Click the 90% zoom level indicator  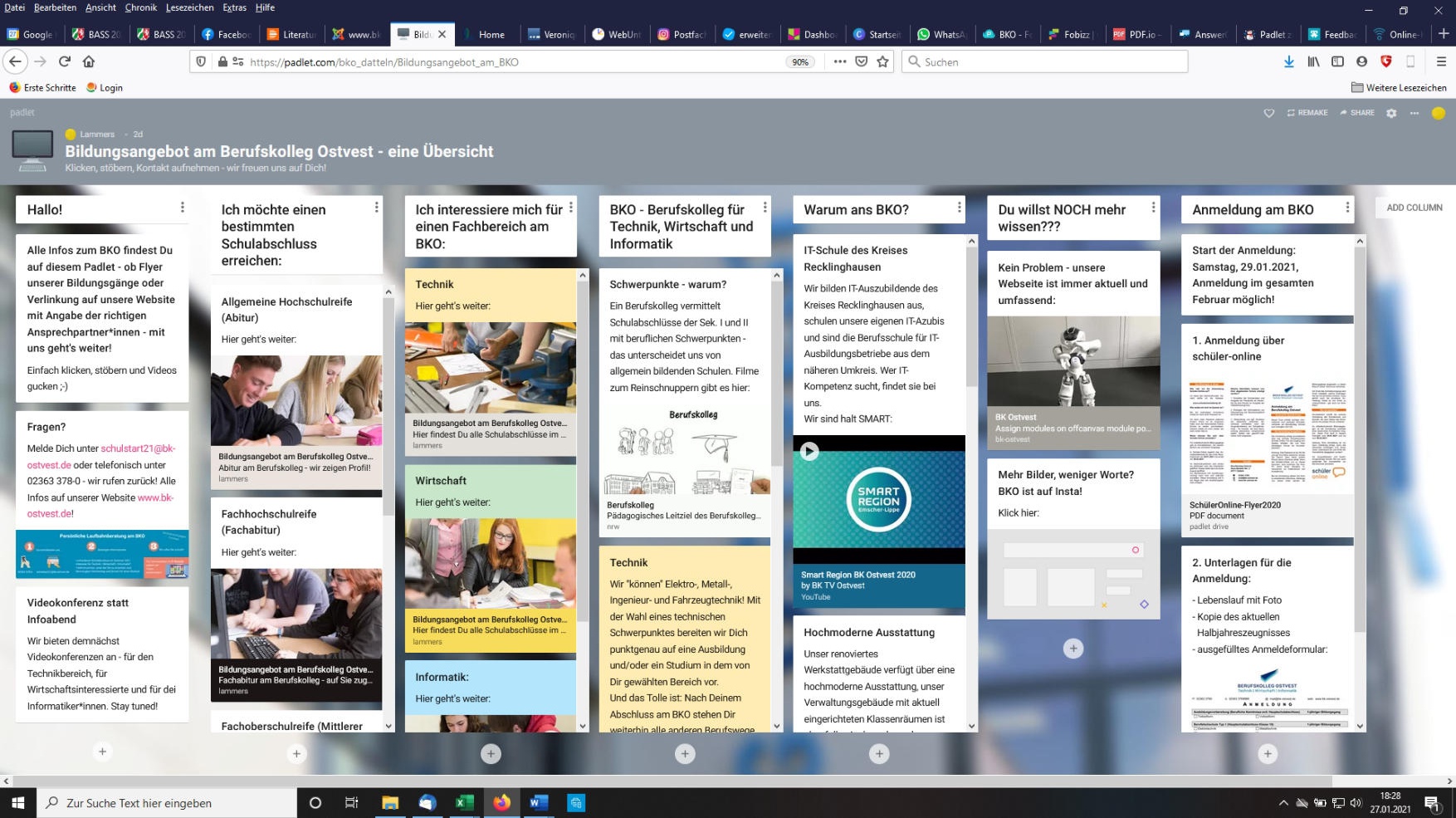800,61
